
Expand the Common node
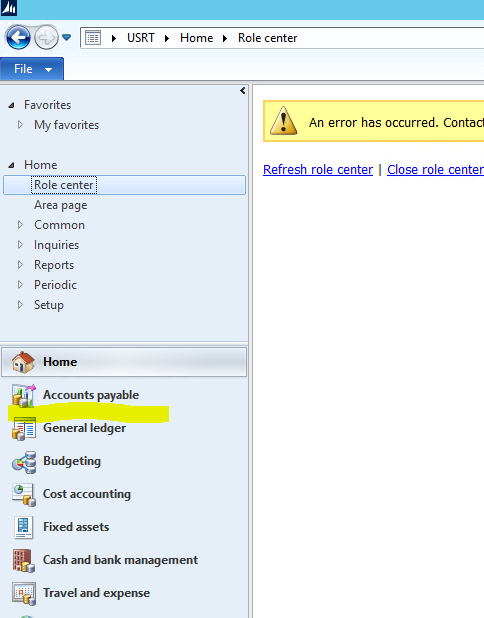click(20, 225)
